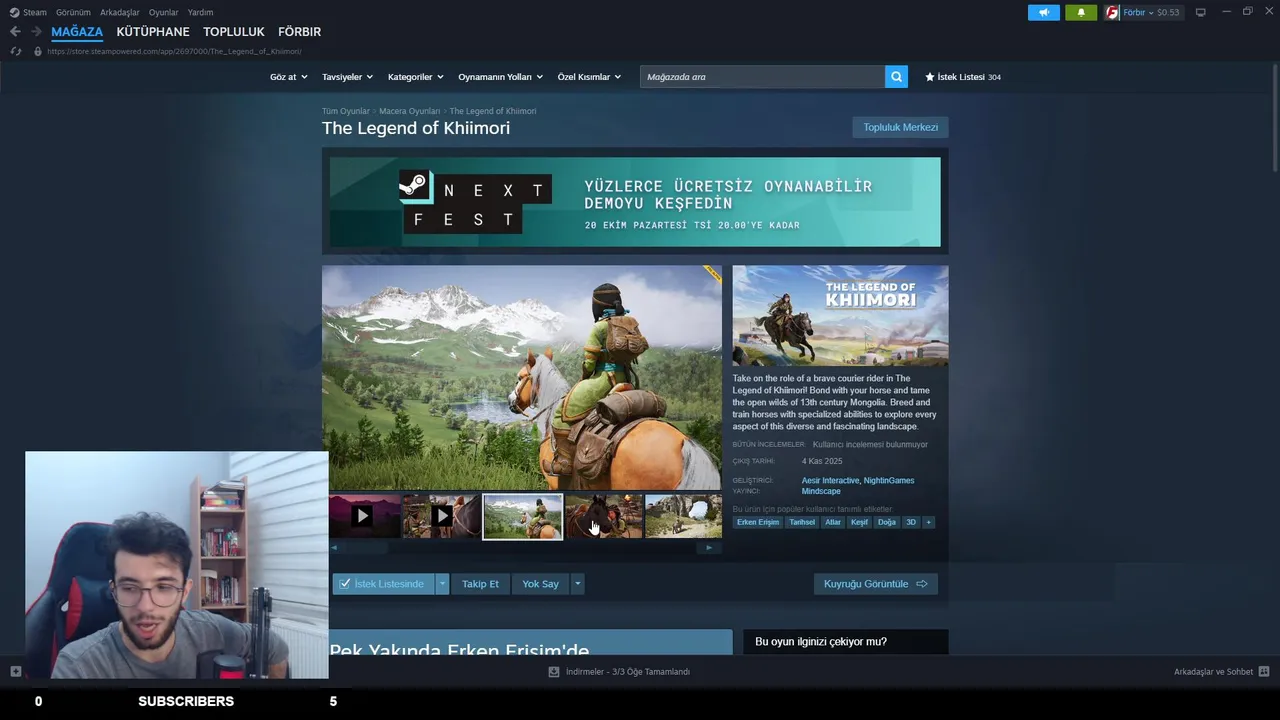Screen dimensions: 1280x720
Task: Open the Oyunlar menu
Action: click(164, 12)
